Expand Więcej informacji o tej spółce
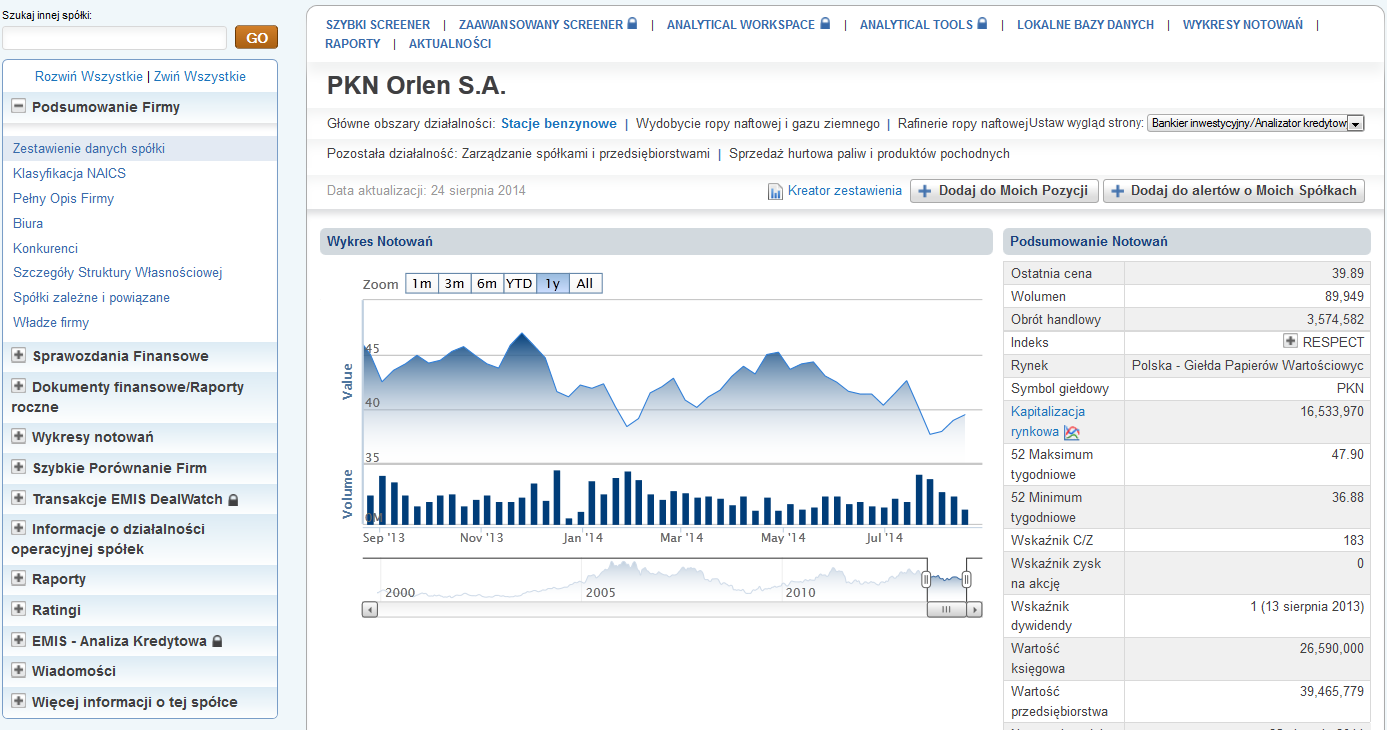The height and width of the screenshot is (730, 1387). 18,701
